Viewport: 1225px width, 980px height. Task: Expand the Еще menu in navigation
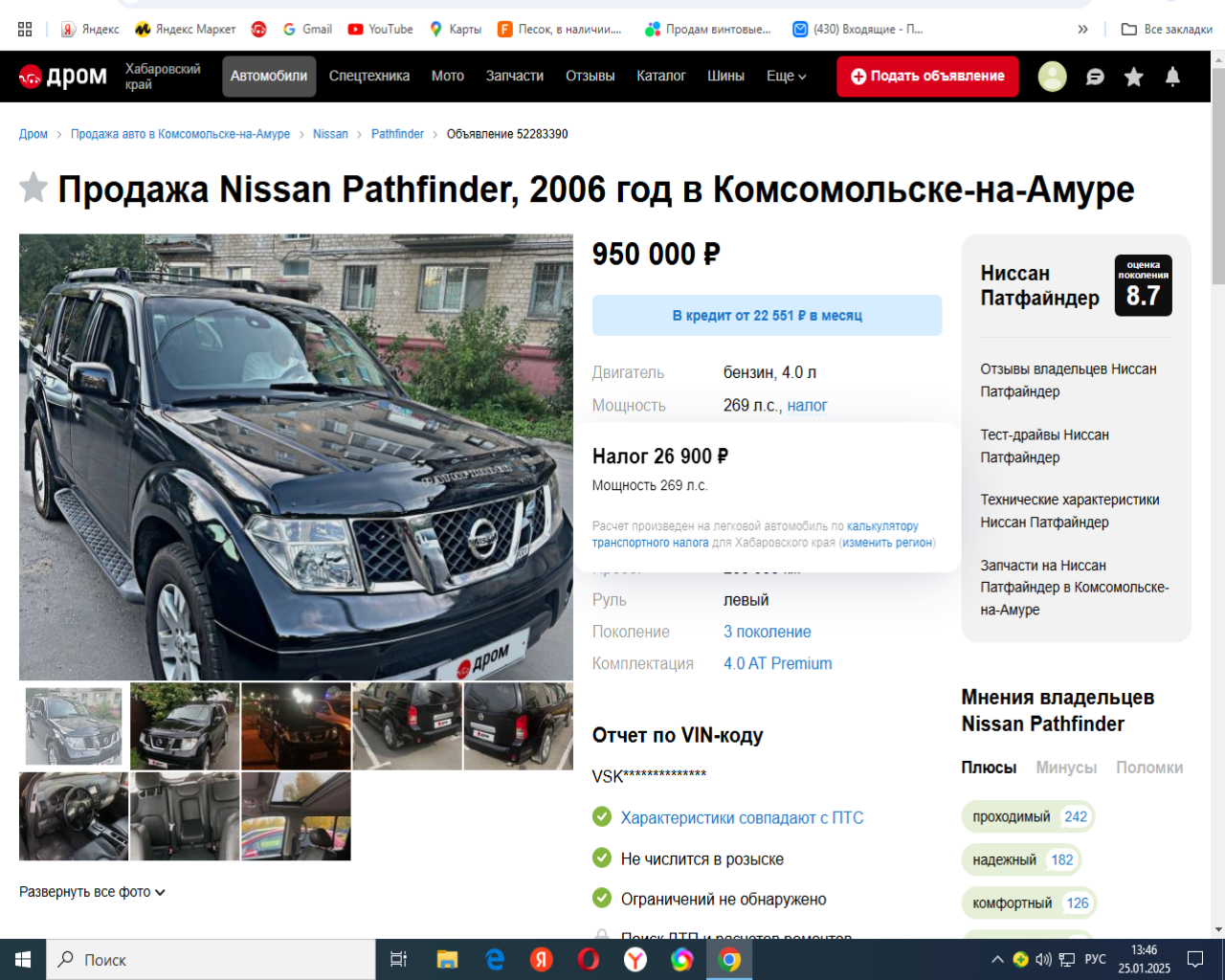786,77
